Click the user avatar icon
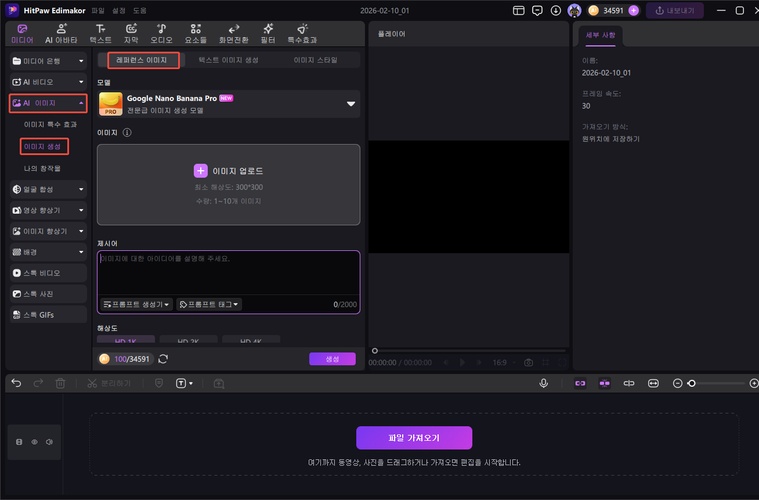The width and height of the screenshot is (759, 500). click(575, 10)
